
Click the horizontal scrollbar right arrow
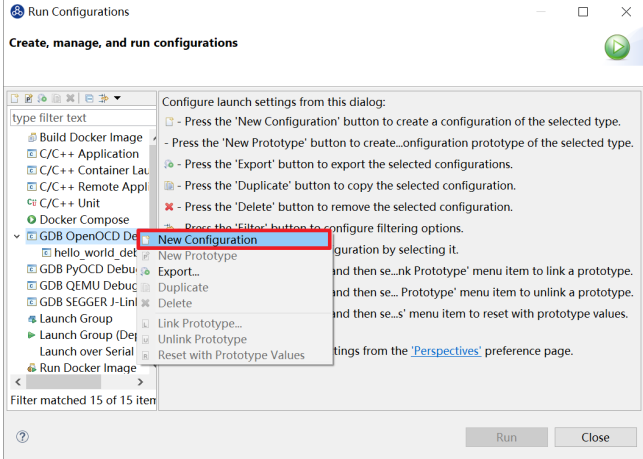[141, 382]
